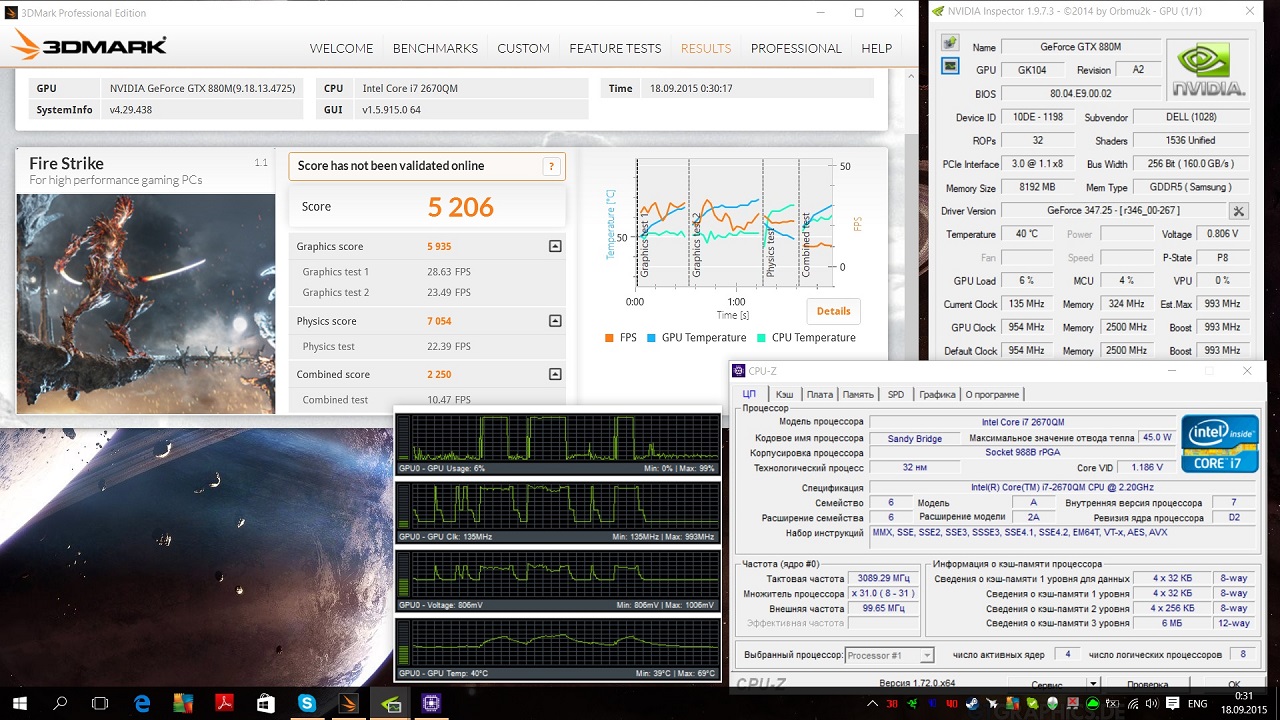The image size is (1280, 720).
Task: Open the HELP tab in 3DMark
Action: [x=877, y=48]
